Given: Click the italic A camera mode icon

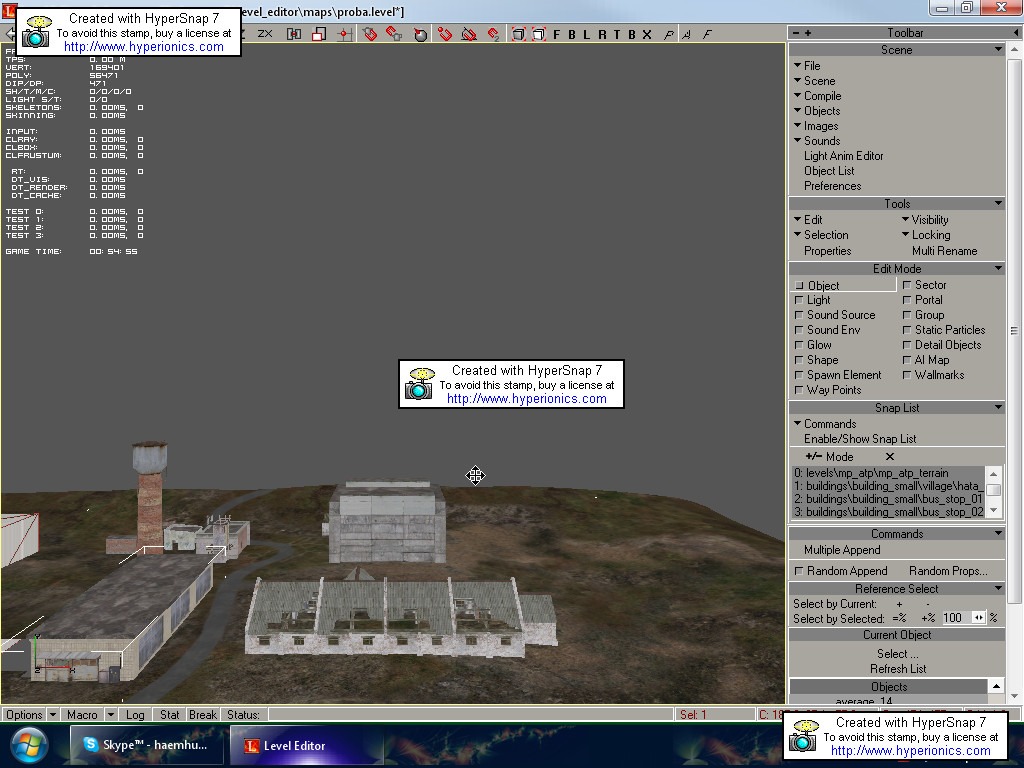Looking at the screenshot, I should click(686, 35).
